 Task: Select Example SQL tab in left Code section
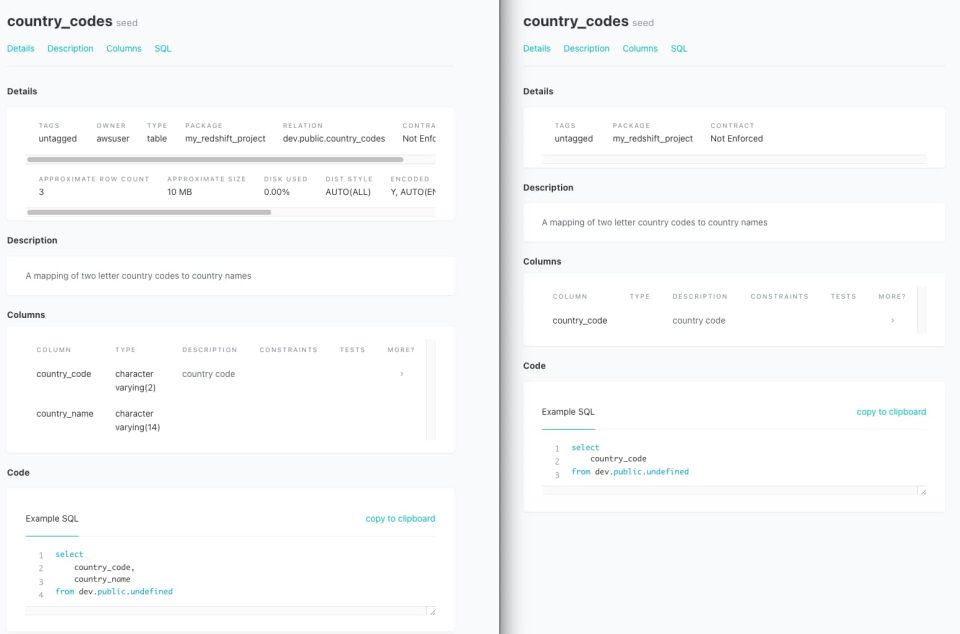point(52,519)
